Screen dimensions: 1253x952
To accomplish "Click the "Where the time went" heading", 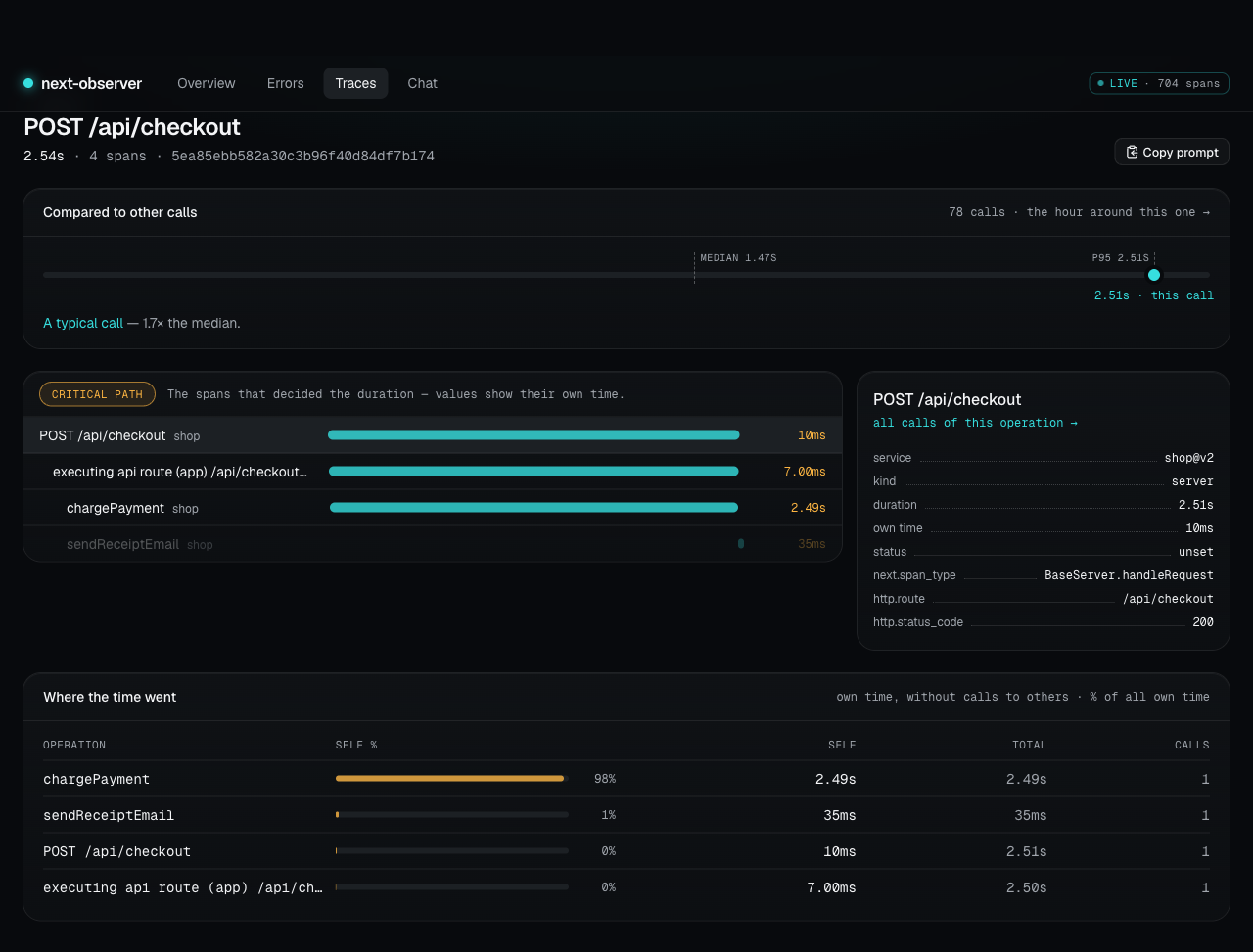I will pos(110,697).
